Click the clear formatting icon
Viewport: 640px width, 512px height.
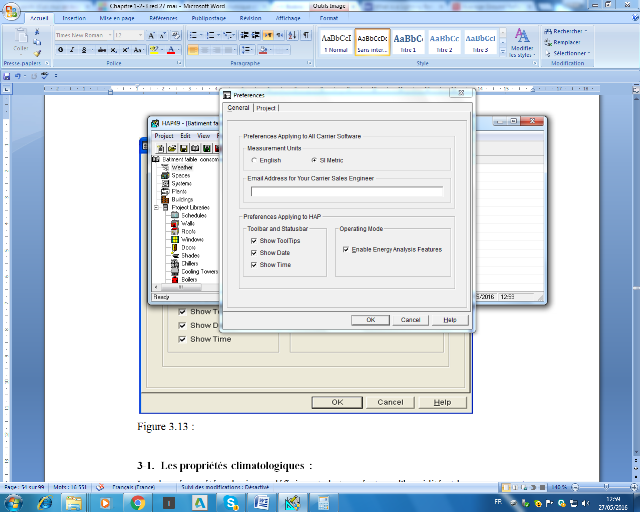[176, 35]
